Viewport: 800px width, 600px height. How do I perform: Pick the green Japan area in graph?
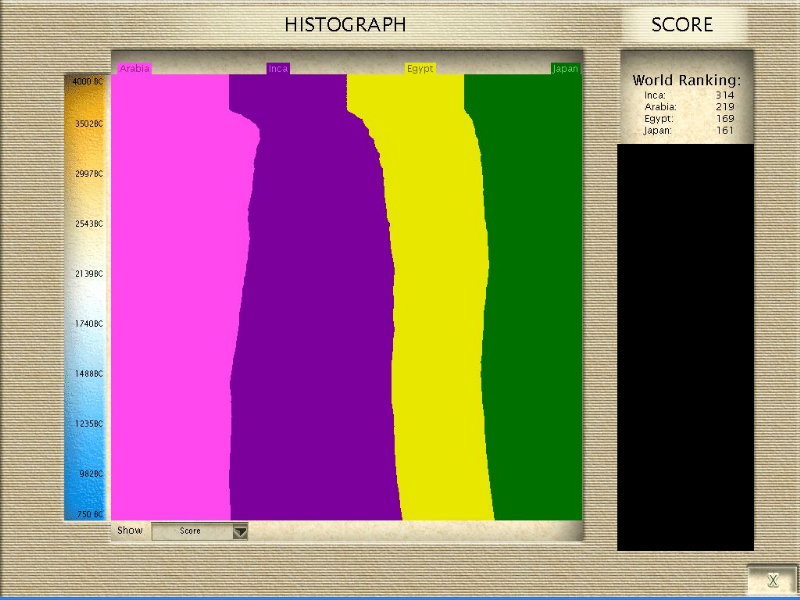pyautogui.click(x=535, y=300)
